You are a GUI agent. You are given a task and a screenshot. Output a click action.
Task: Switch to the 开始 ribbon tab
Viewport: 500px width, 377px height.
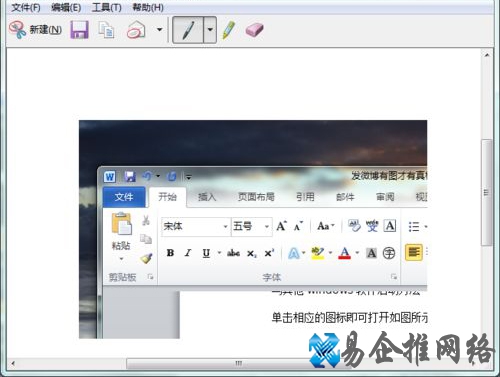pos(167,197)
